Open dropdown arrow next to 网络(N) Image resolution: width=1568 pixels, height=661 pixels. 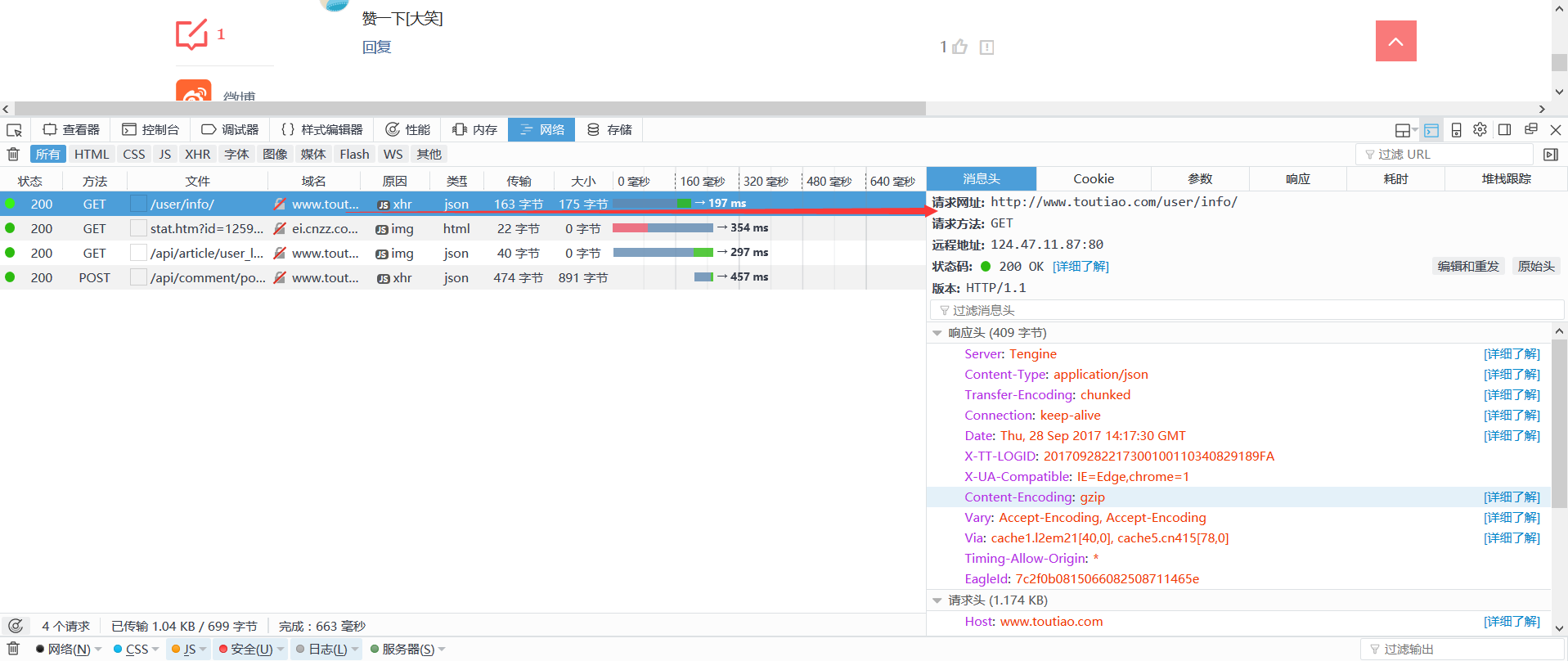tap(99, 649)
